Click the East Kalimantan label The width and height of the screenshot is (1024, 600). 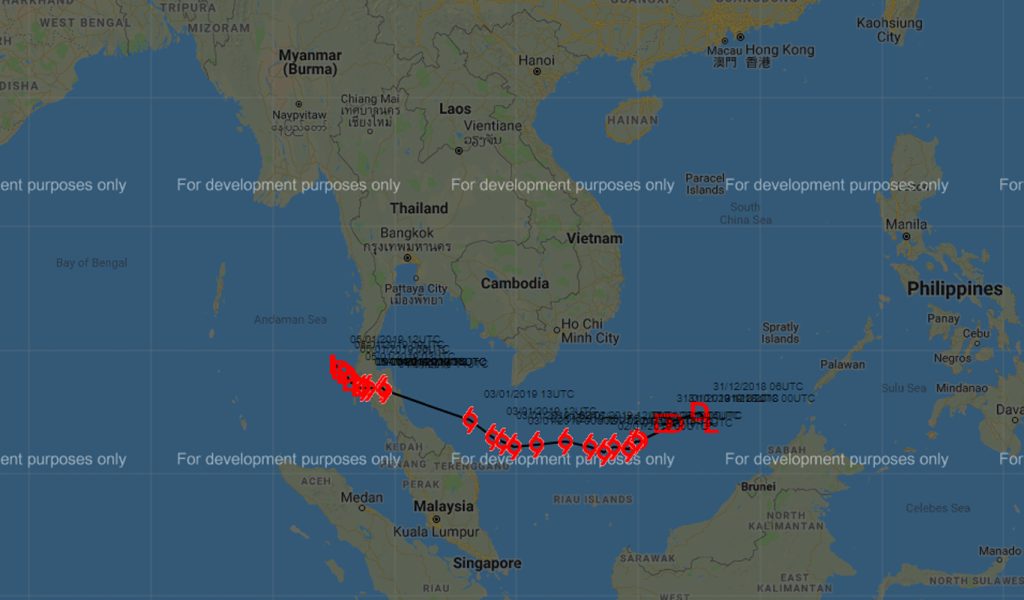[795, 583]
